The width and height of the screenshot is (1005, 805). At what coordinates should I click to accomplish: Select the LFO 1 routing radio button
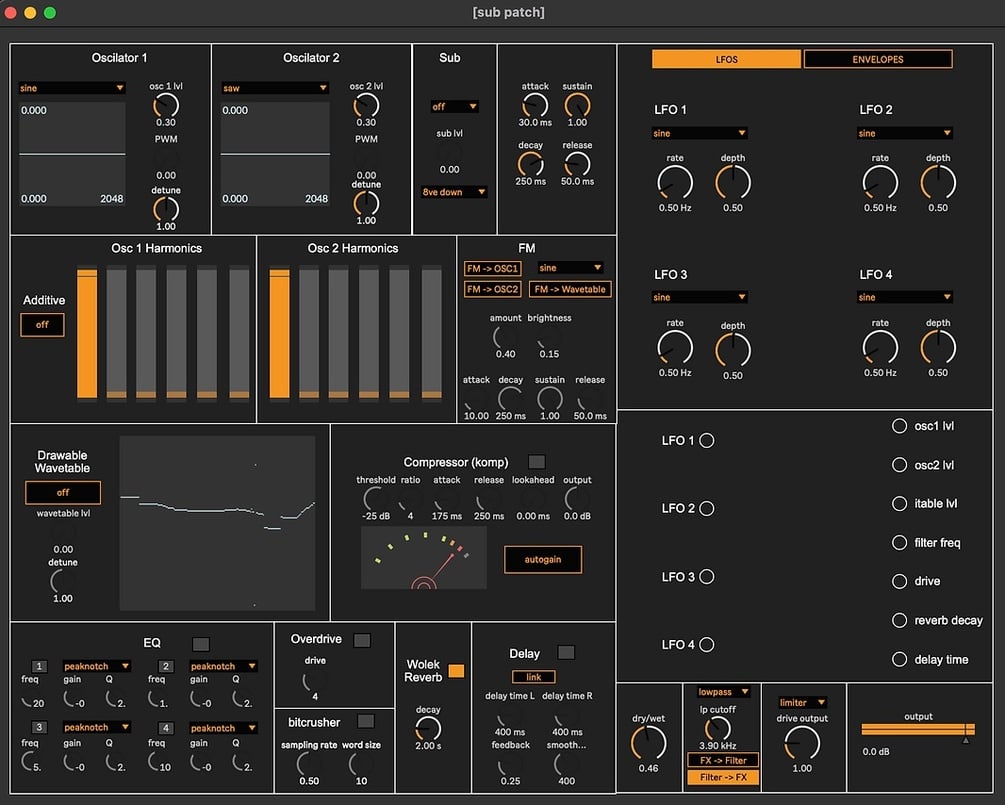707,440
